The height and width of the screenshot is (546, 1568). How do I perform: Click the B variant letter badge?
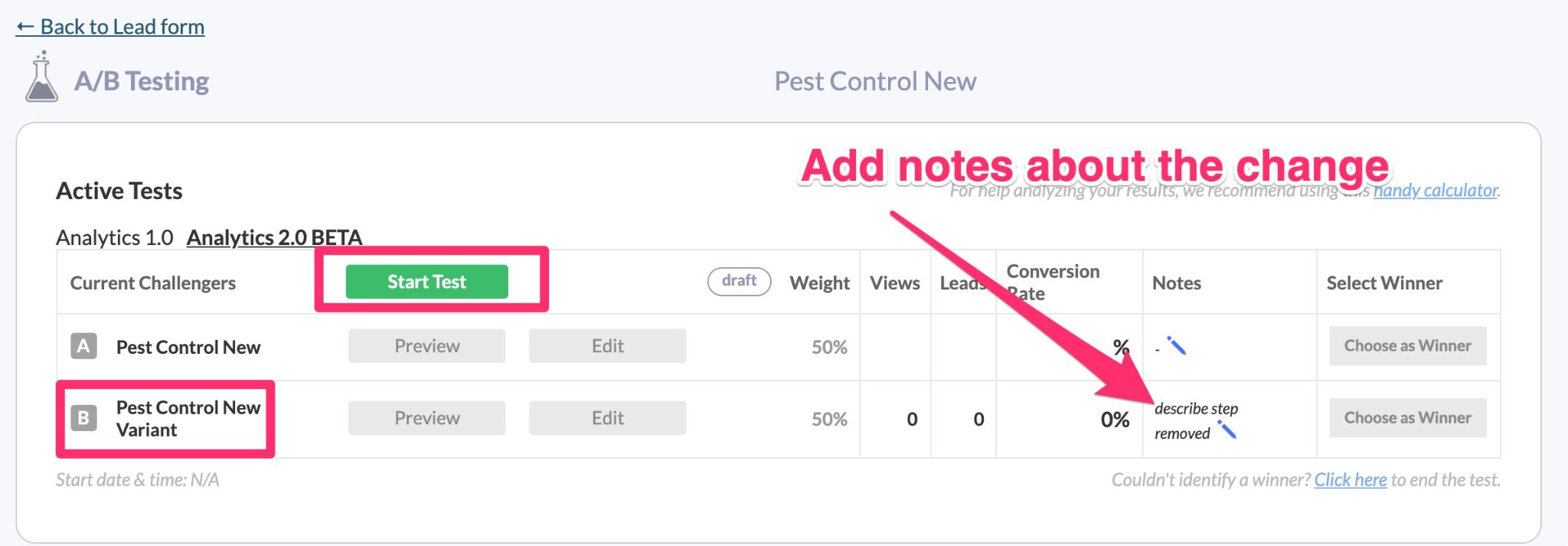pos(83,418)
